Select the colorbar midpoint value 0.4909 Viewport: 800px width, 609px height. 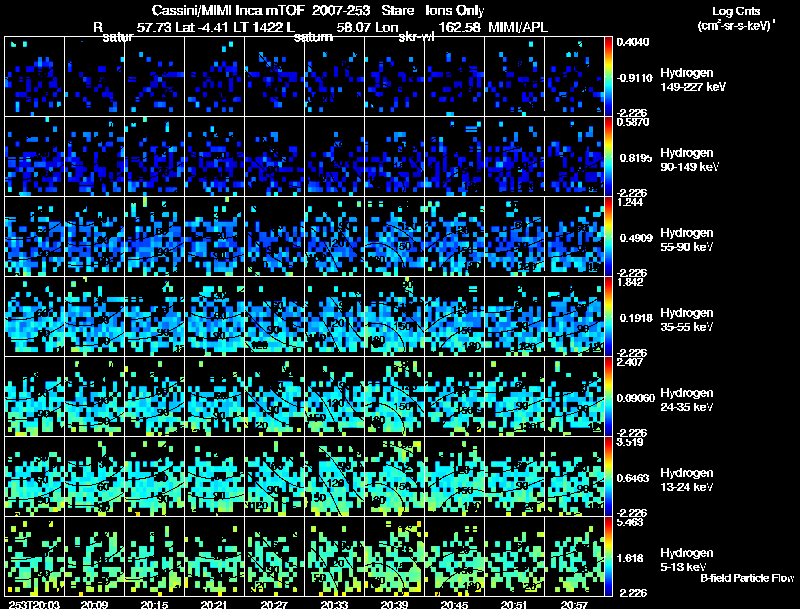[636, 238]
